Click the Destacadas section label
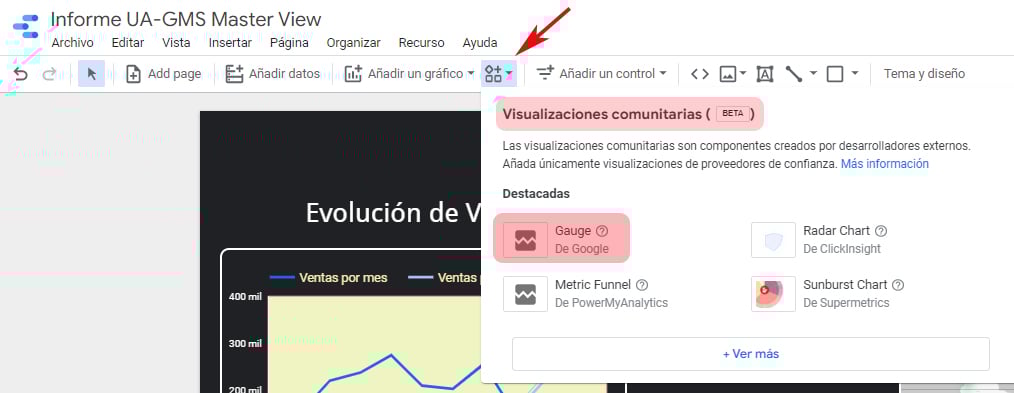Screen dimensions: 1014x393 [536, 193]
